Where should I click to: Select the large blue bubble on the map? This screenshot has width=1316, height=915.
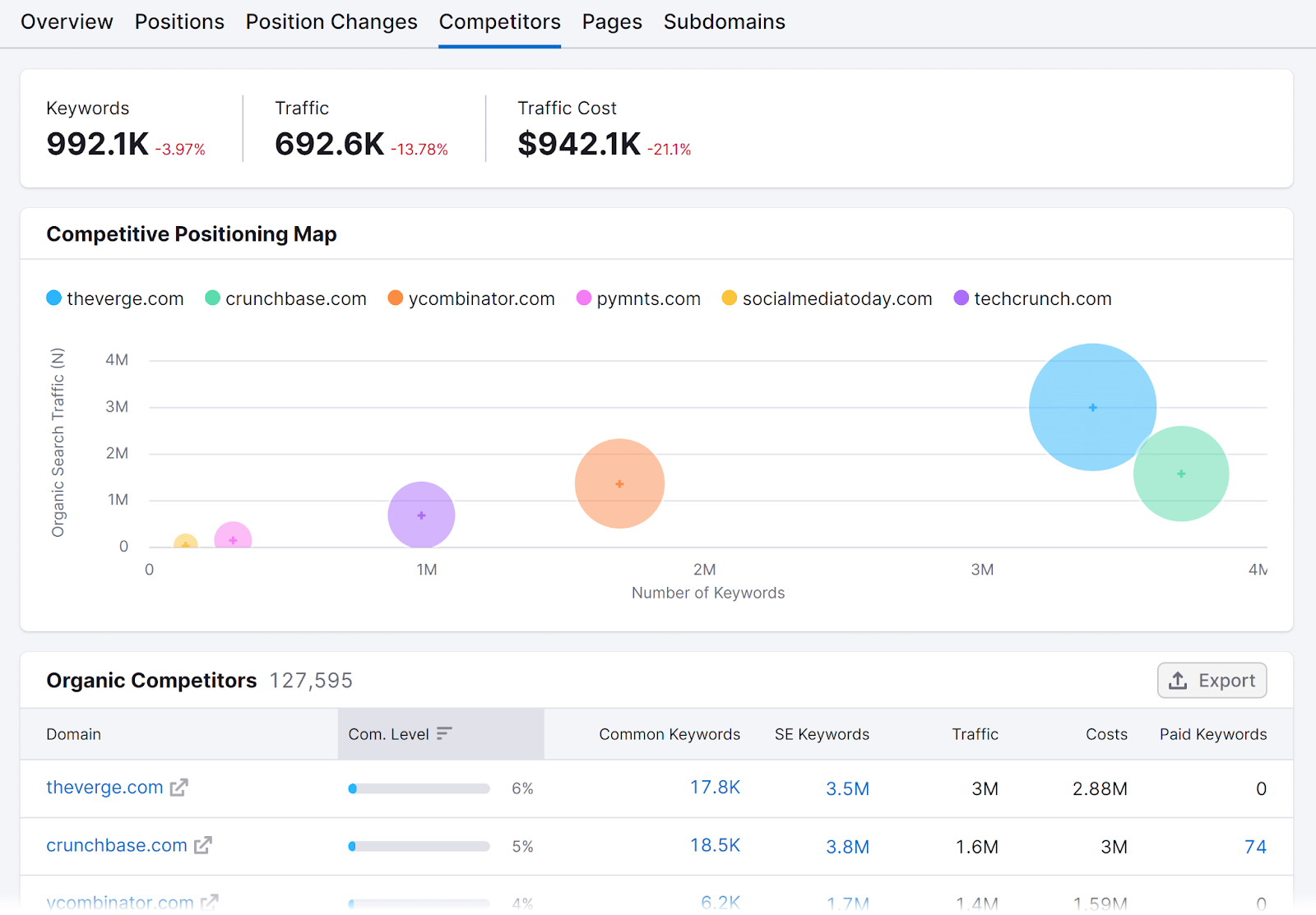click(x=1092, y=405)
